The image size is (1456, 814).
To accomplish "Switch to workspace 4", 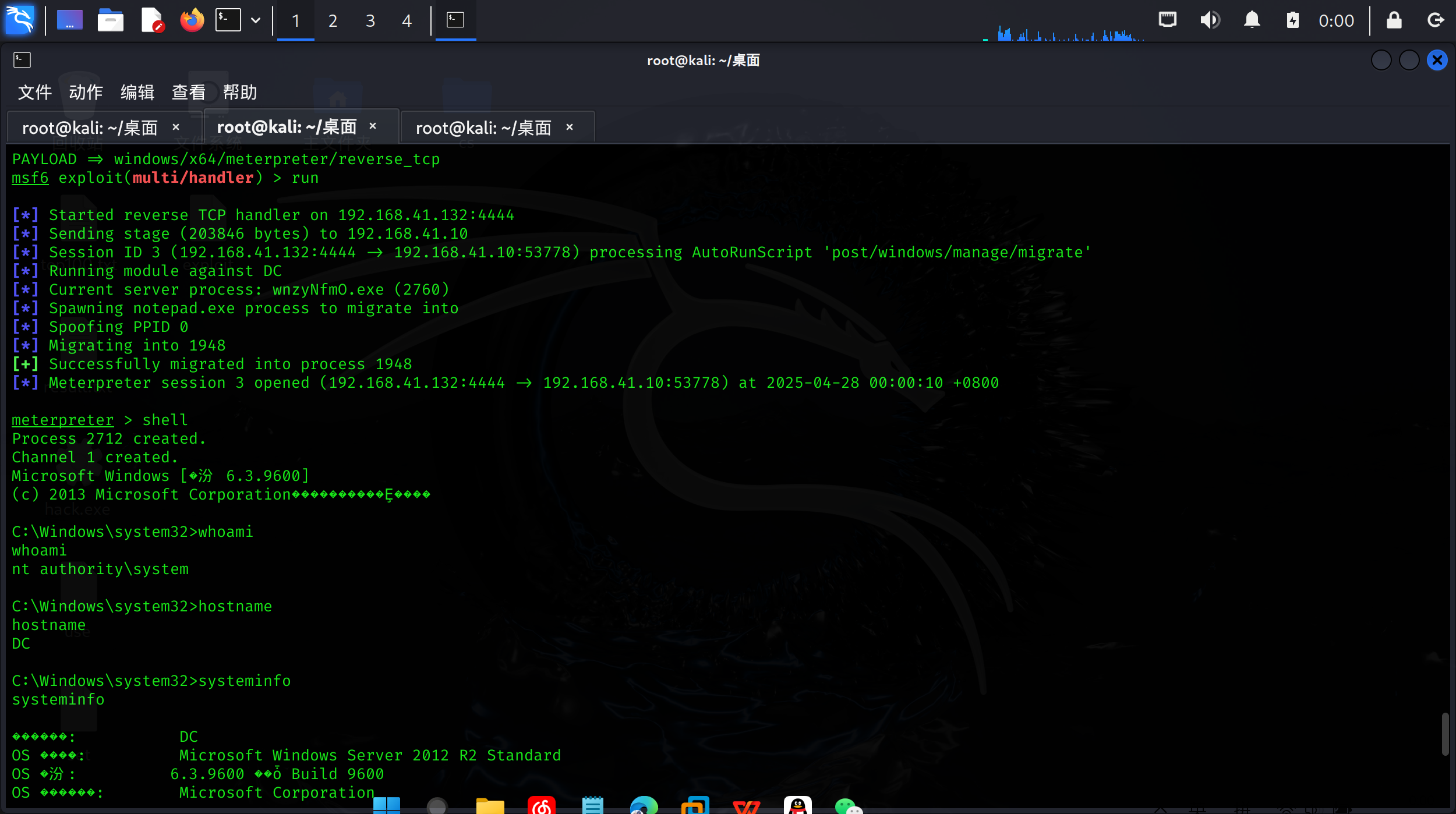I will 407,21.
